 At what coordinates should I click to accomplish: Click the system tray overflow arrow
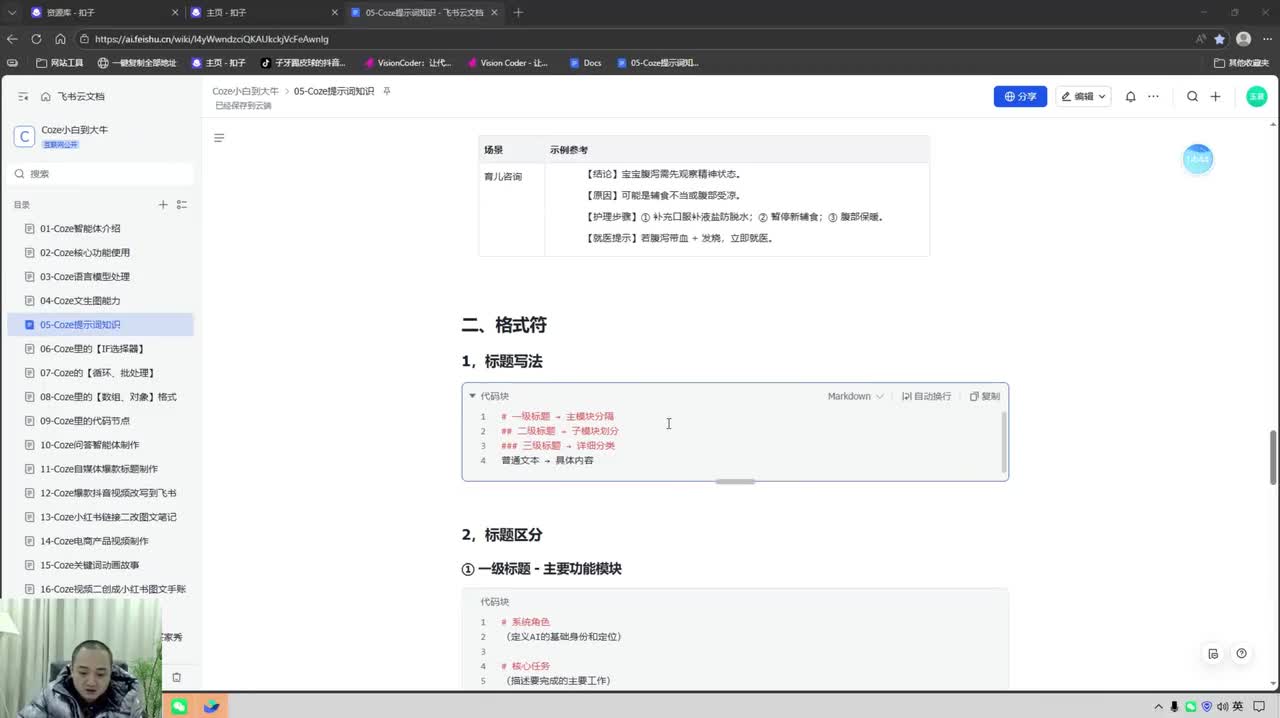pyautogui.click(x=1159, y=706)
